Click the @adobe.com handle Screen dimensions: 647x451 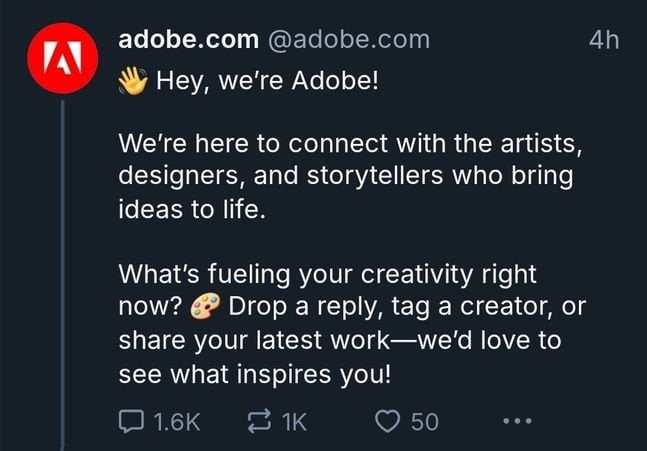pyautogui.click(x=348, y=40)
